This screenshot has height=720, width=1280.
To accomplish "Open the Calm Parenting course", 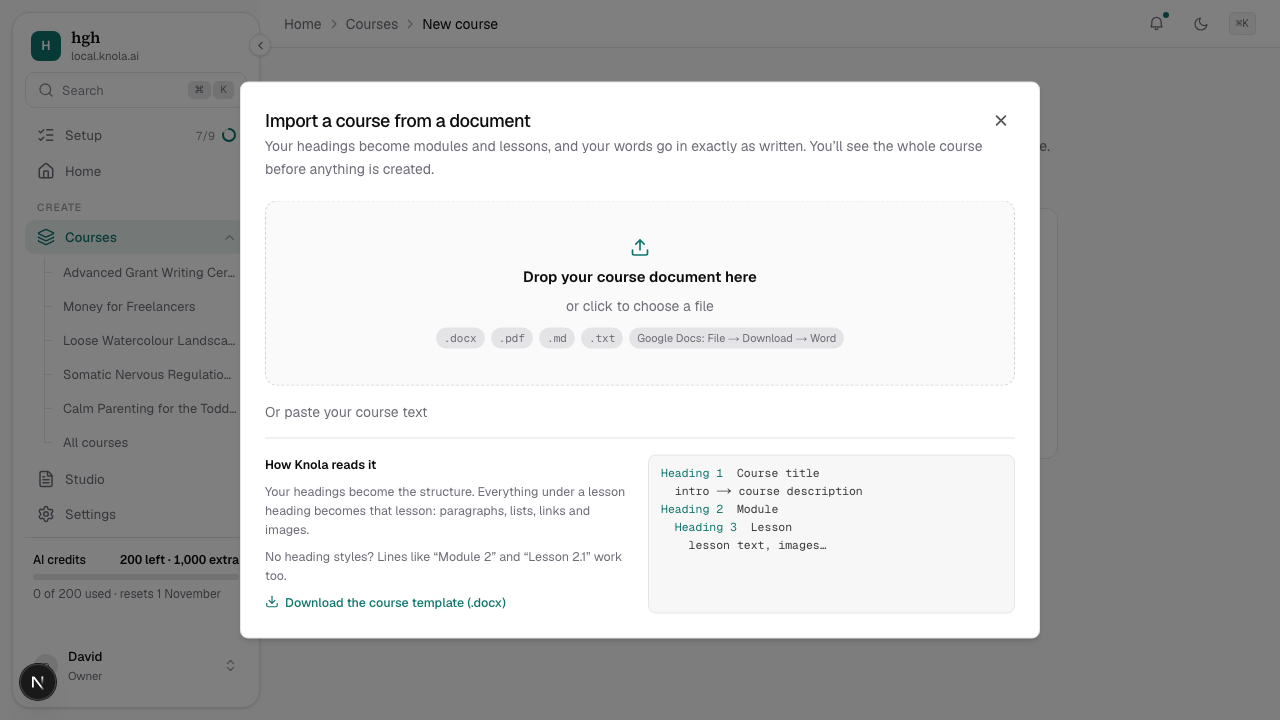I will [x=149, y=408].
